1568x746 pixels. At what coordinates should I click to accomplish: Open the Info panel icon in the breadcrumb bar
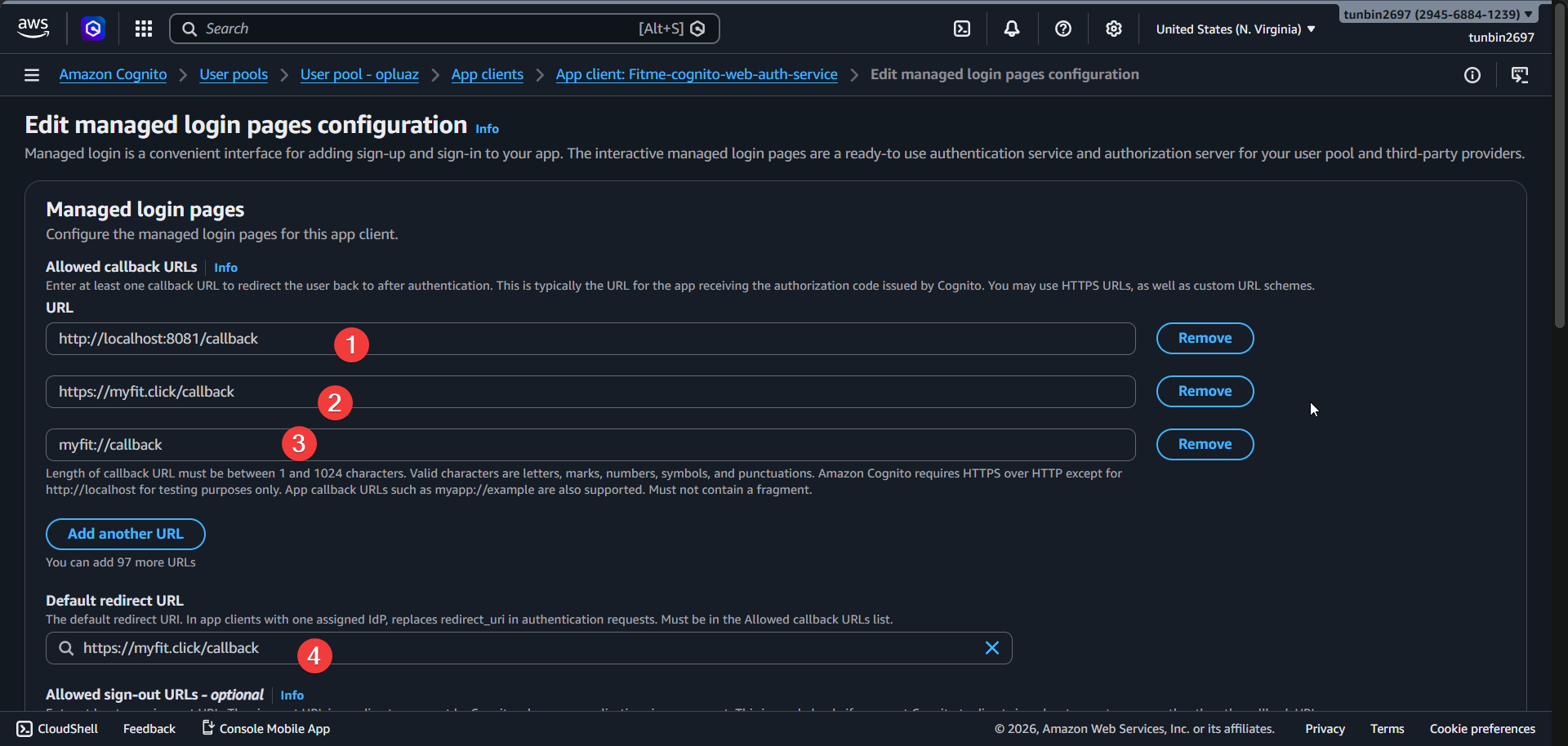pyautogui.click(x=1473, y=75)
